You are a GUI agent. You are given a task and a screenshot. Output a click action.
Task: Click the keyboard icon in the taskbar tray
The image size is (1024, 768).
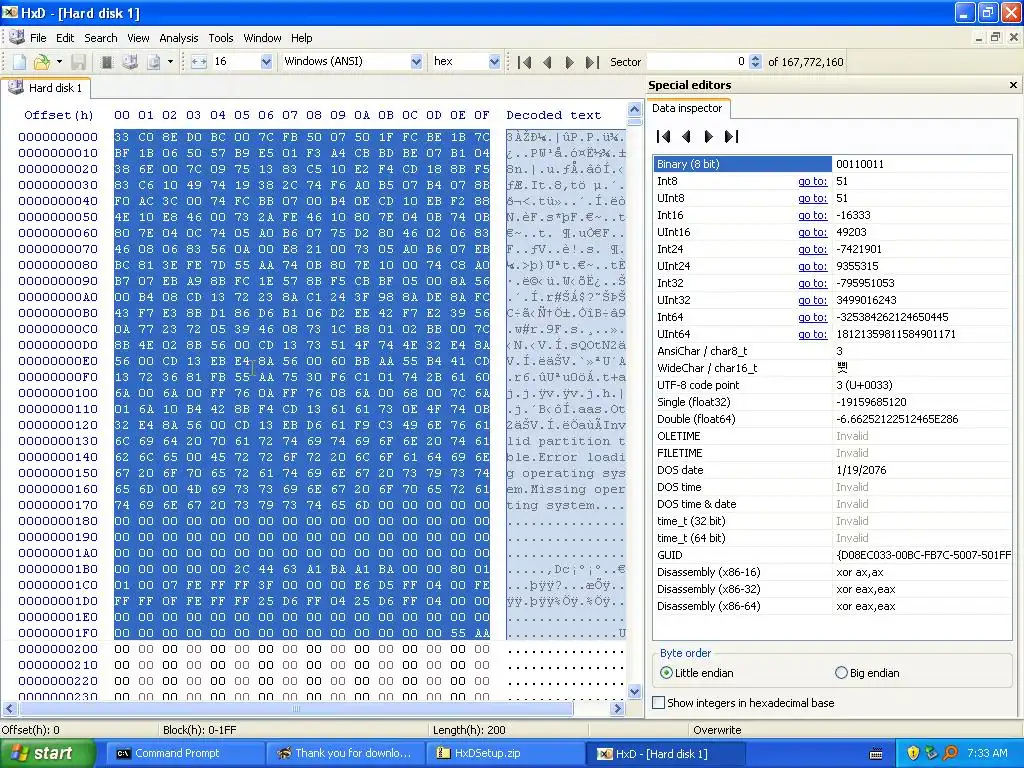tap(876, 754)
